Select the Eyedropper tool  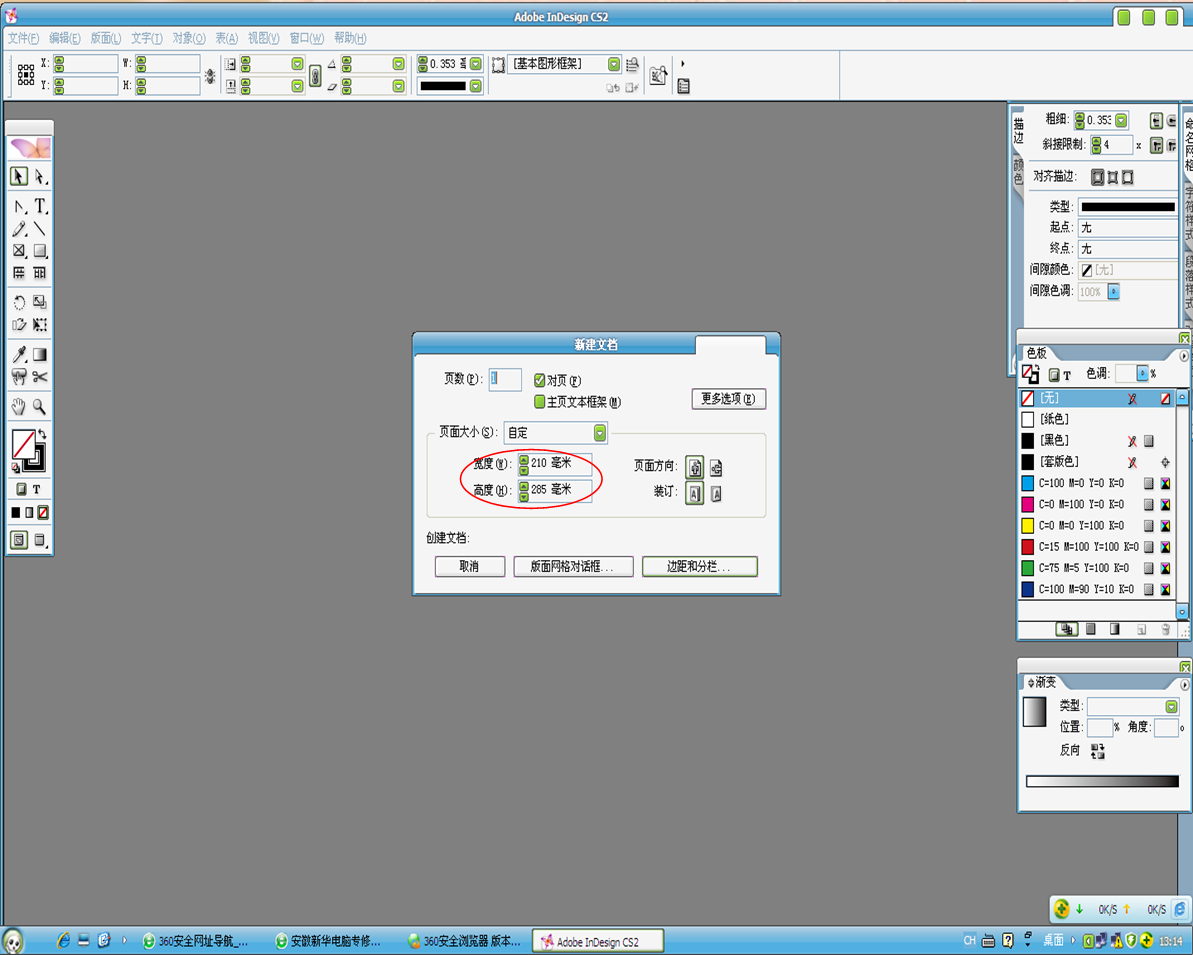pos(19,354)
